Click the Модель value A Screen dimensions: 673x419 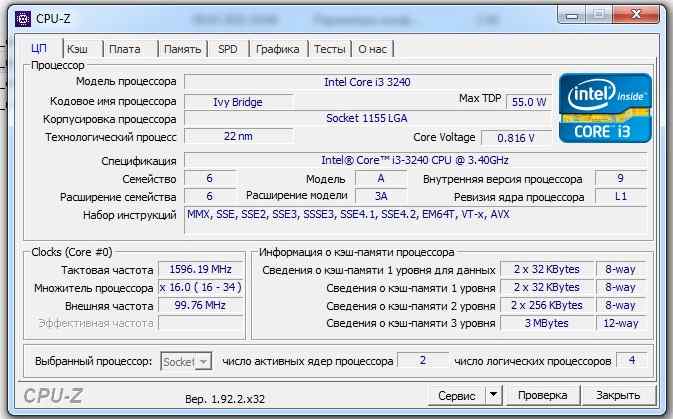(381, 179)
